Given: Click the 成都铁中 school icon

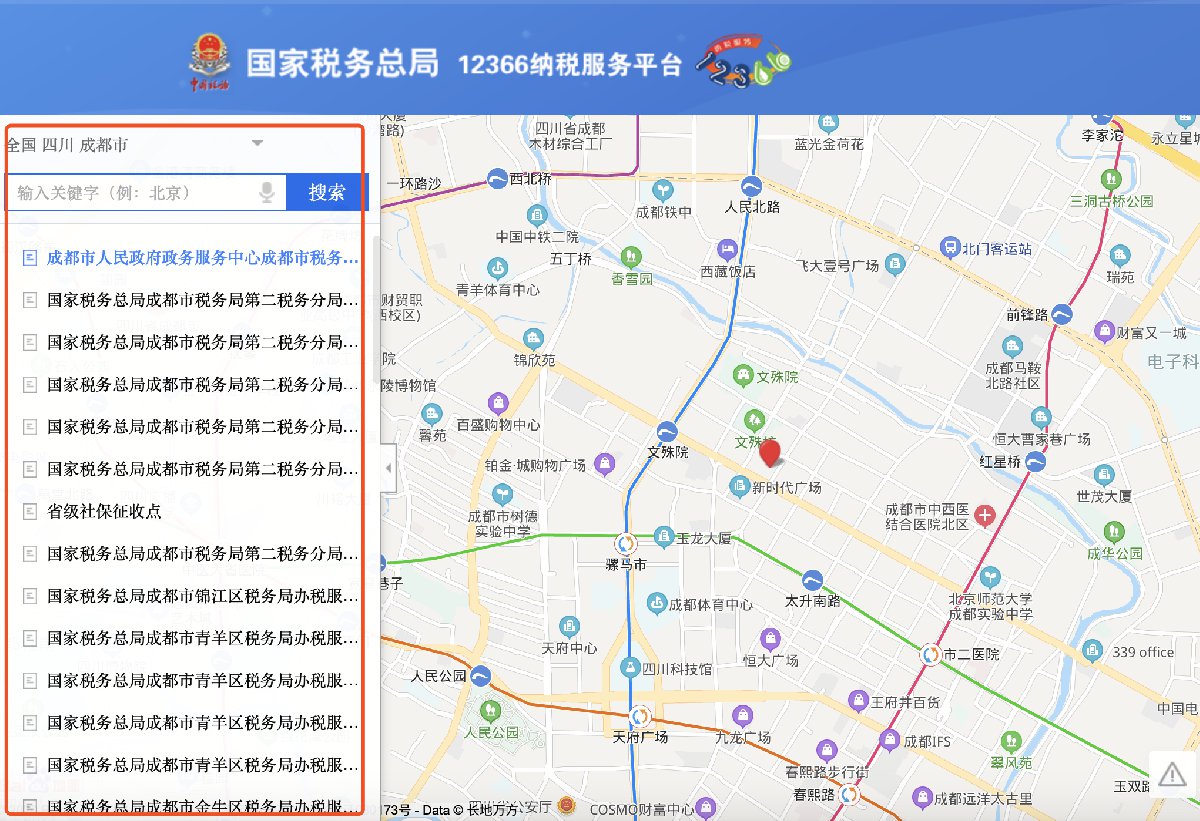Looking at the screenshot, I should point(662,190).
